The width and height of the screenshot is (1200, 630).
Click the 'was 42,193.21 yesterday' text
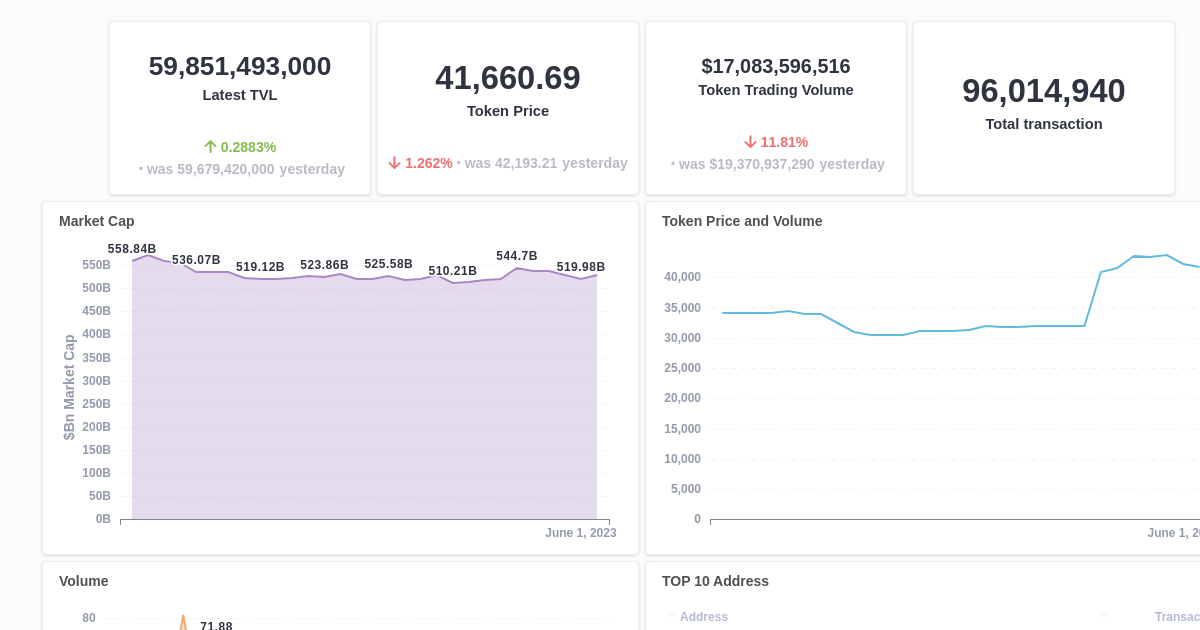point(546,162)
